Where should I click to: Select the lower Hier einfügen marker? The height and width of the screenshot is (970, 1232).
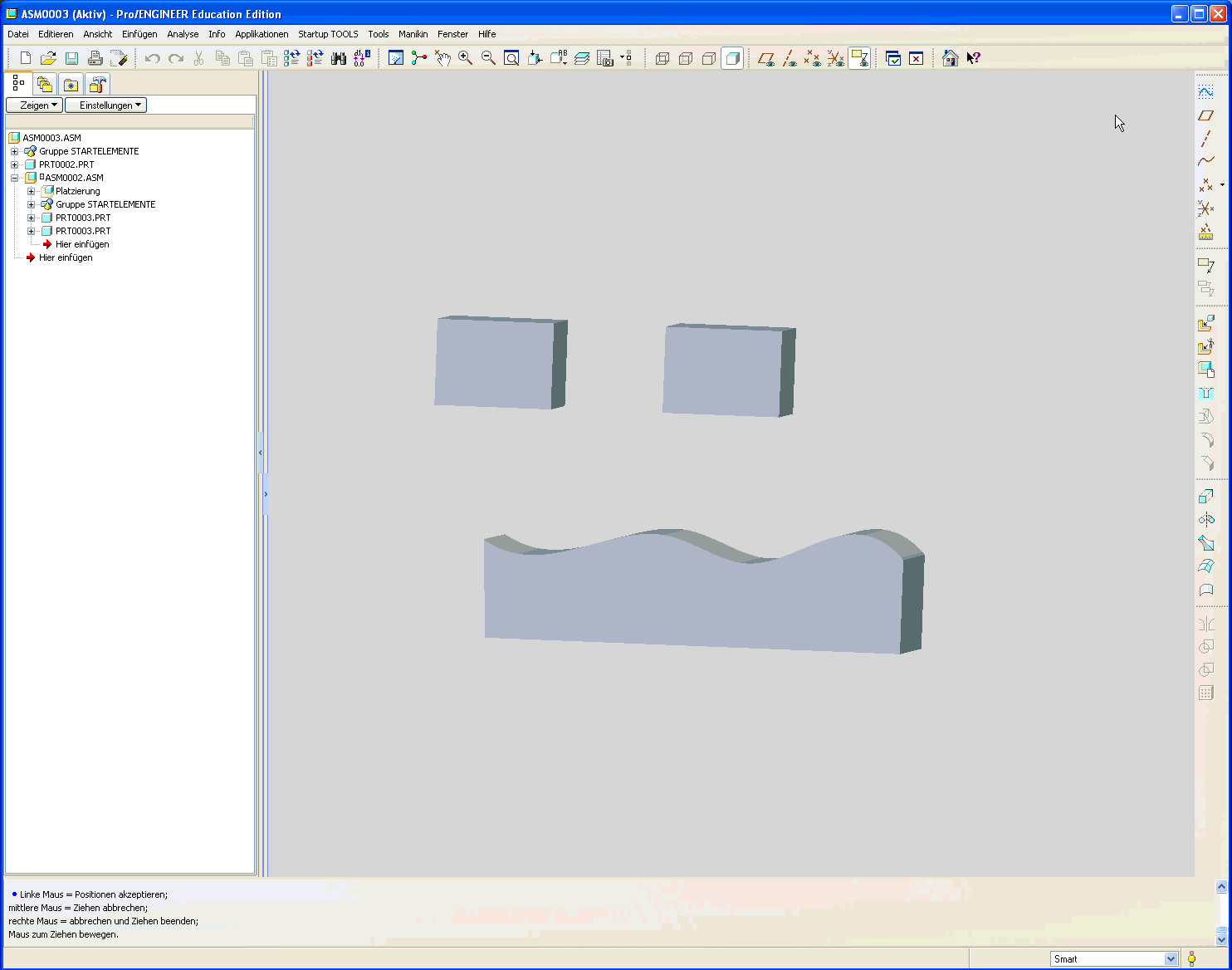66,257
